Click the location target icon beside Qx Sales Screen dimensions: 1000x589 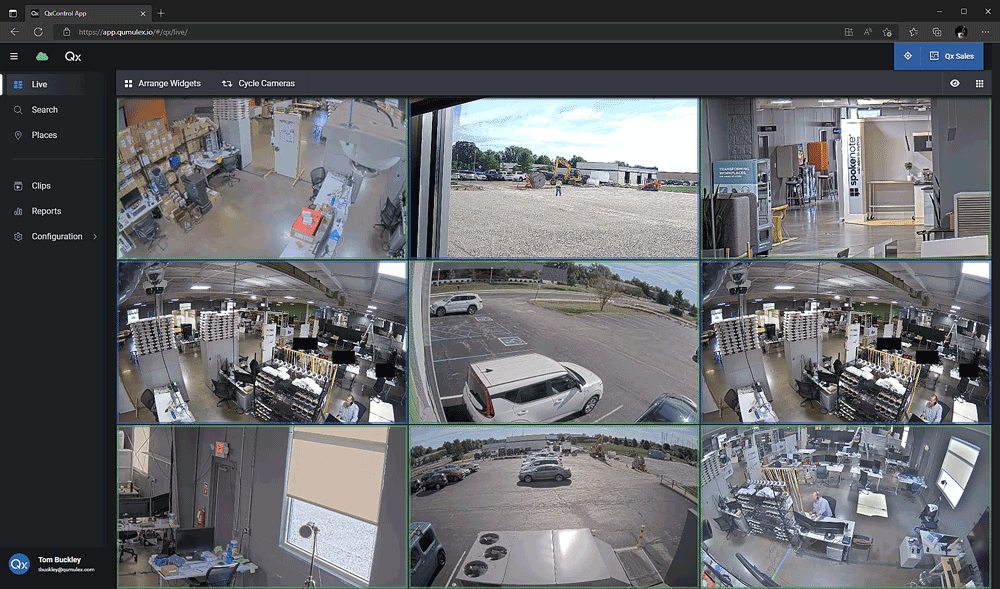coord(907,56)
